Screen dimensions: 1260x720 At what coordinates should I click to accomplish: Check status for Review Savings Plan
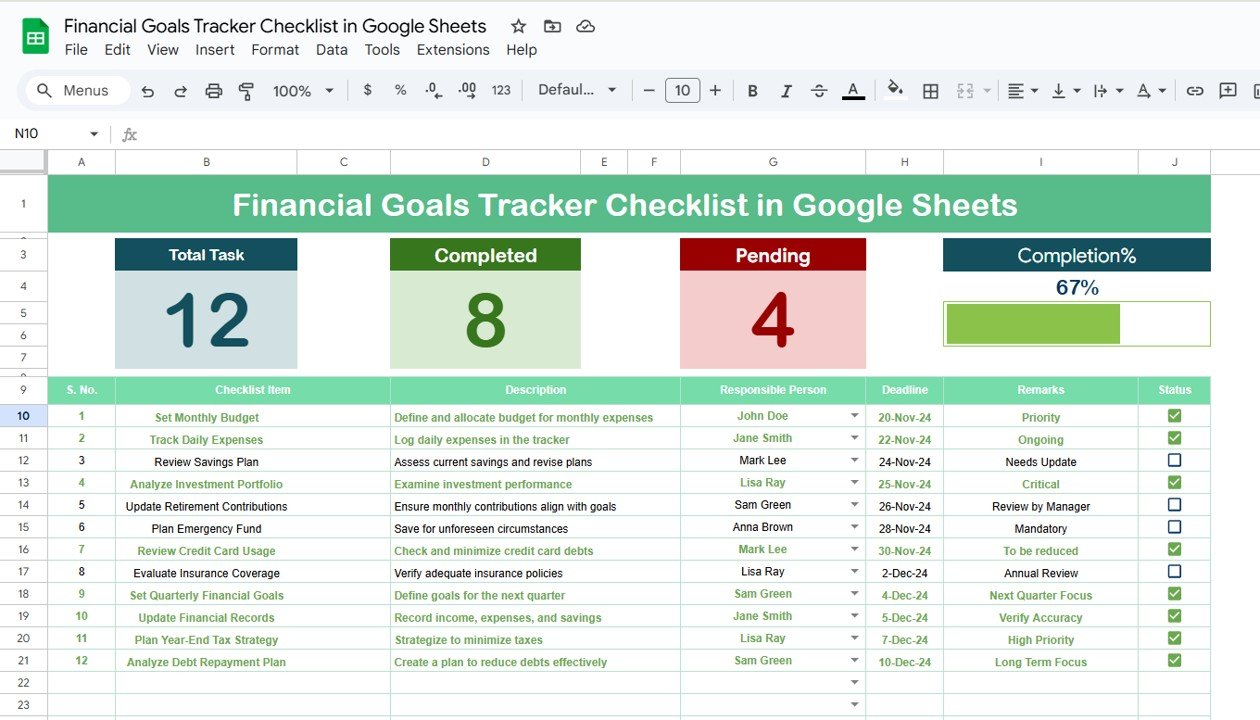point(1174,460)
